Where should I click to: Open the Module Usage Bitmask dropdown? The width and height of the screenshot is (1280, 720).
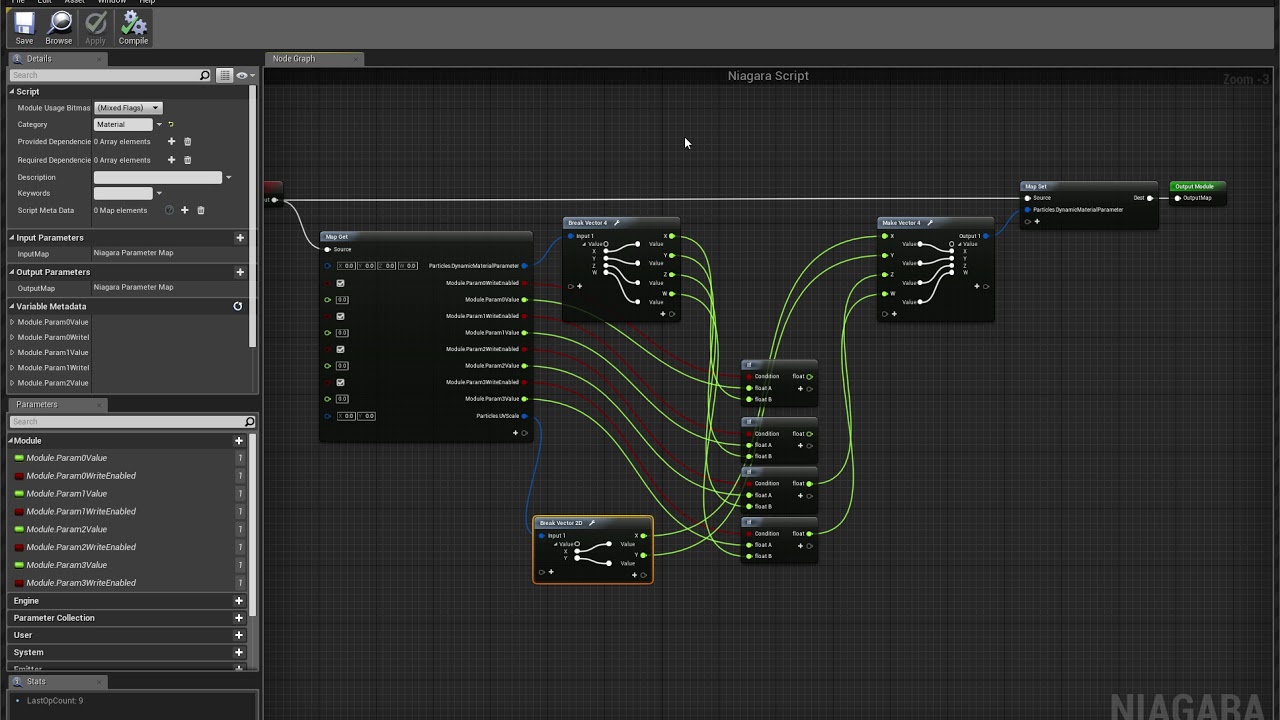127,108
